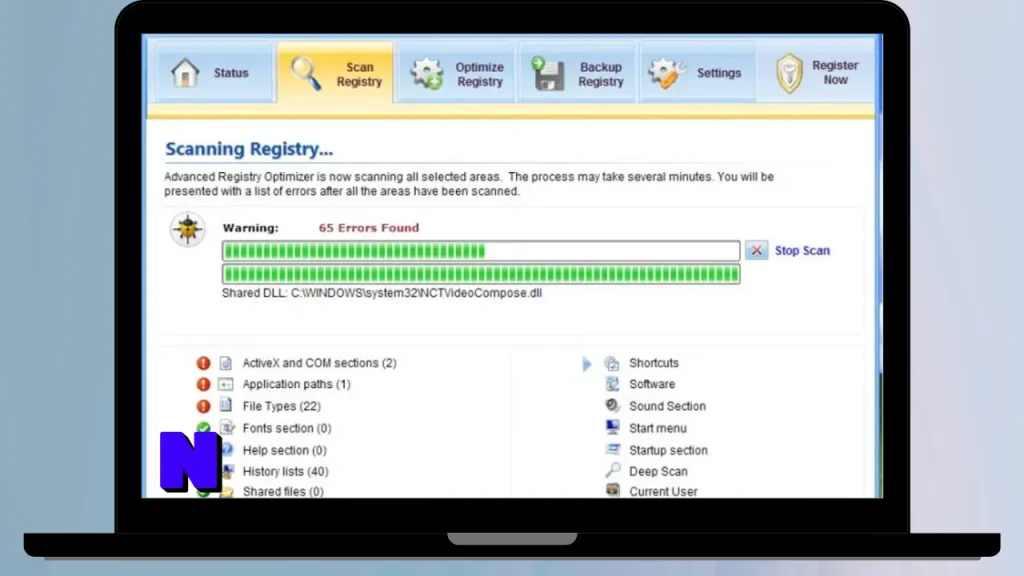Click the Application paths error alert icon

pos(204,385)
